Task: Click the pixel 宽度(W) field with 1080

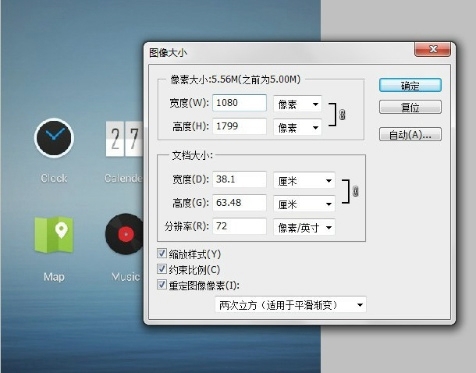Action: pos(239,103)
